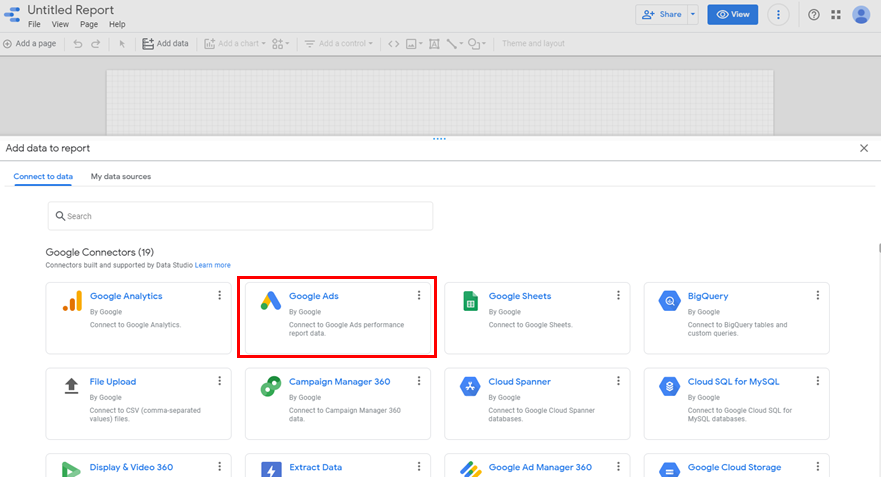Select the Google Ads connector
881x477 pixels.
click(338, 318)
